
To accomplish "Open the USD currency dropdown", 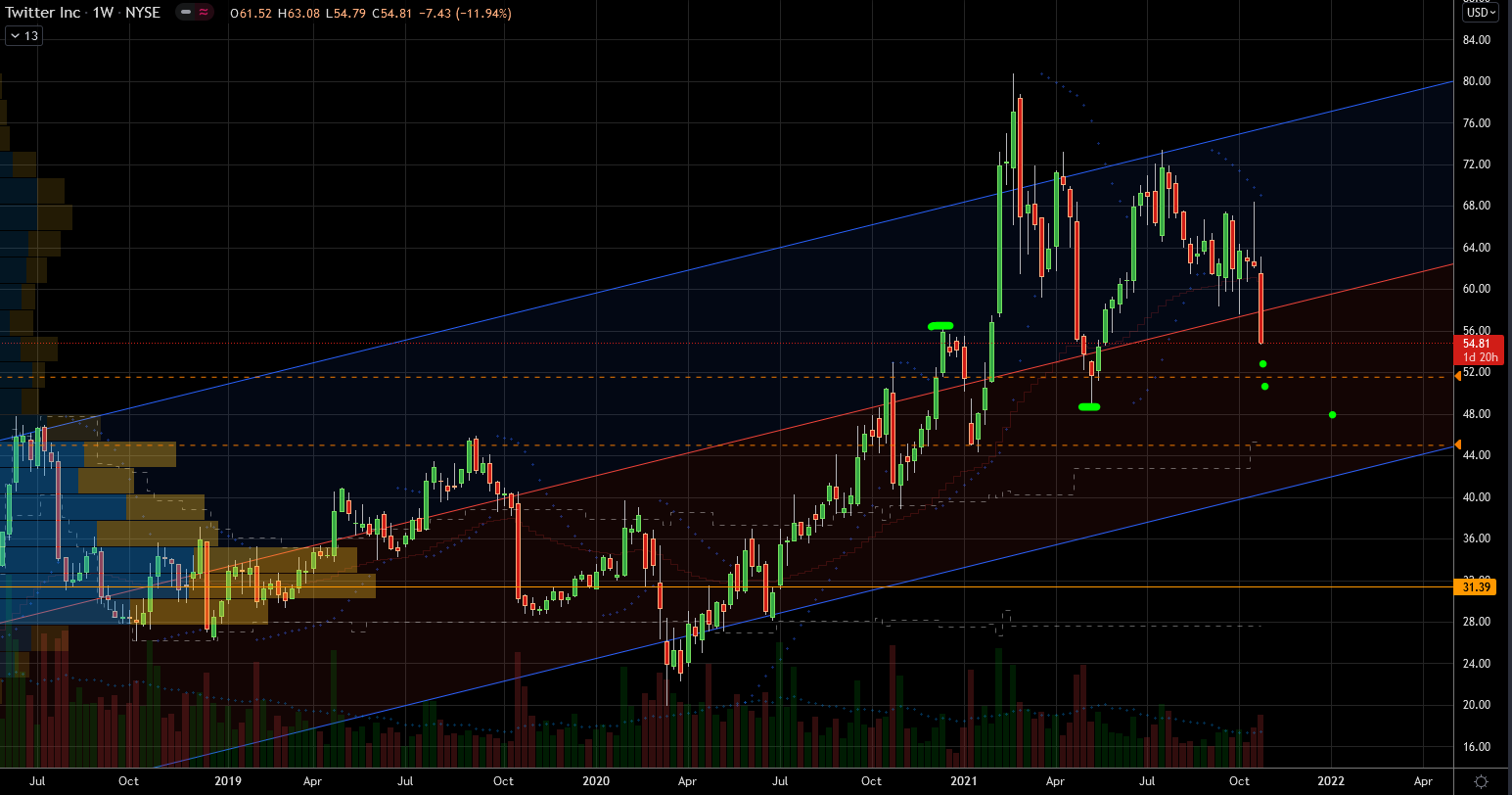I will (1480, 13).
